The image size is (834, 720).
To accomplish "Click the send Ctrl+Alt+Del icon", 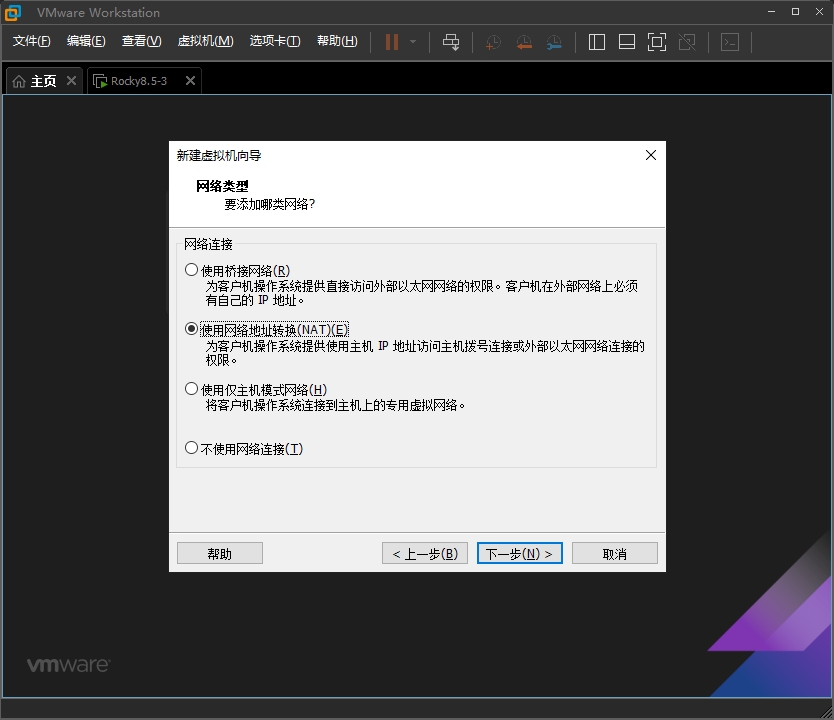I will pyautogui.click(x=451, y=42).
